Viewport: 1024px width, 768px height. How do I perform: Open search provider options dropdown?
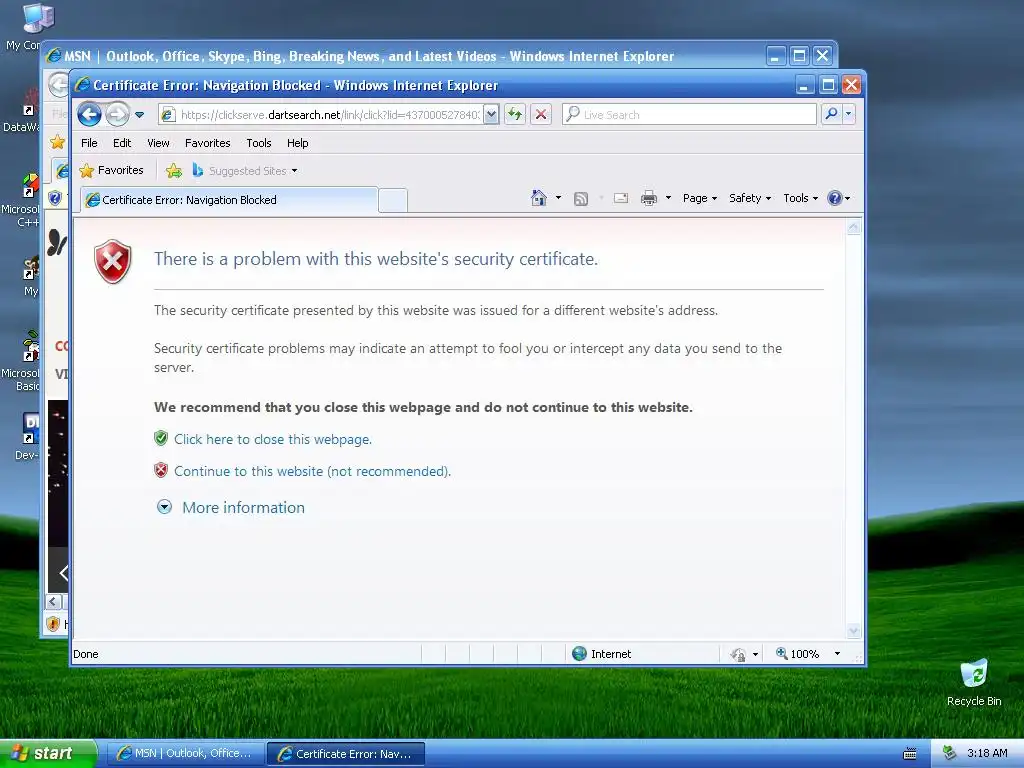tap(848, 114)
